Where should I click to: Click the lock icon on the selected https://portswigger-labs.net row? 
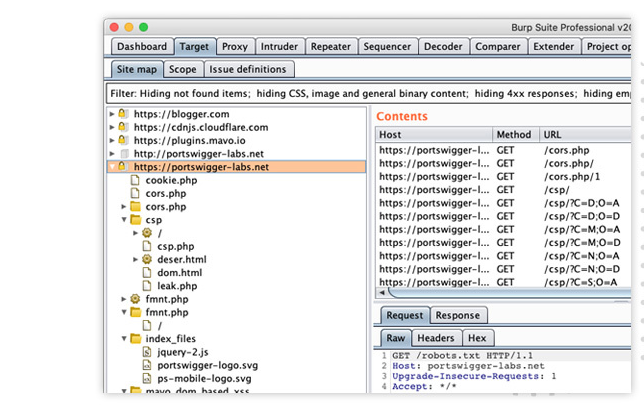[x=122, y=166]
